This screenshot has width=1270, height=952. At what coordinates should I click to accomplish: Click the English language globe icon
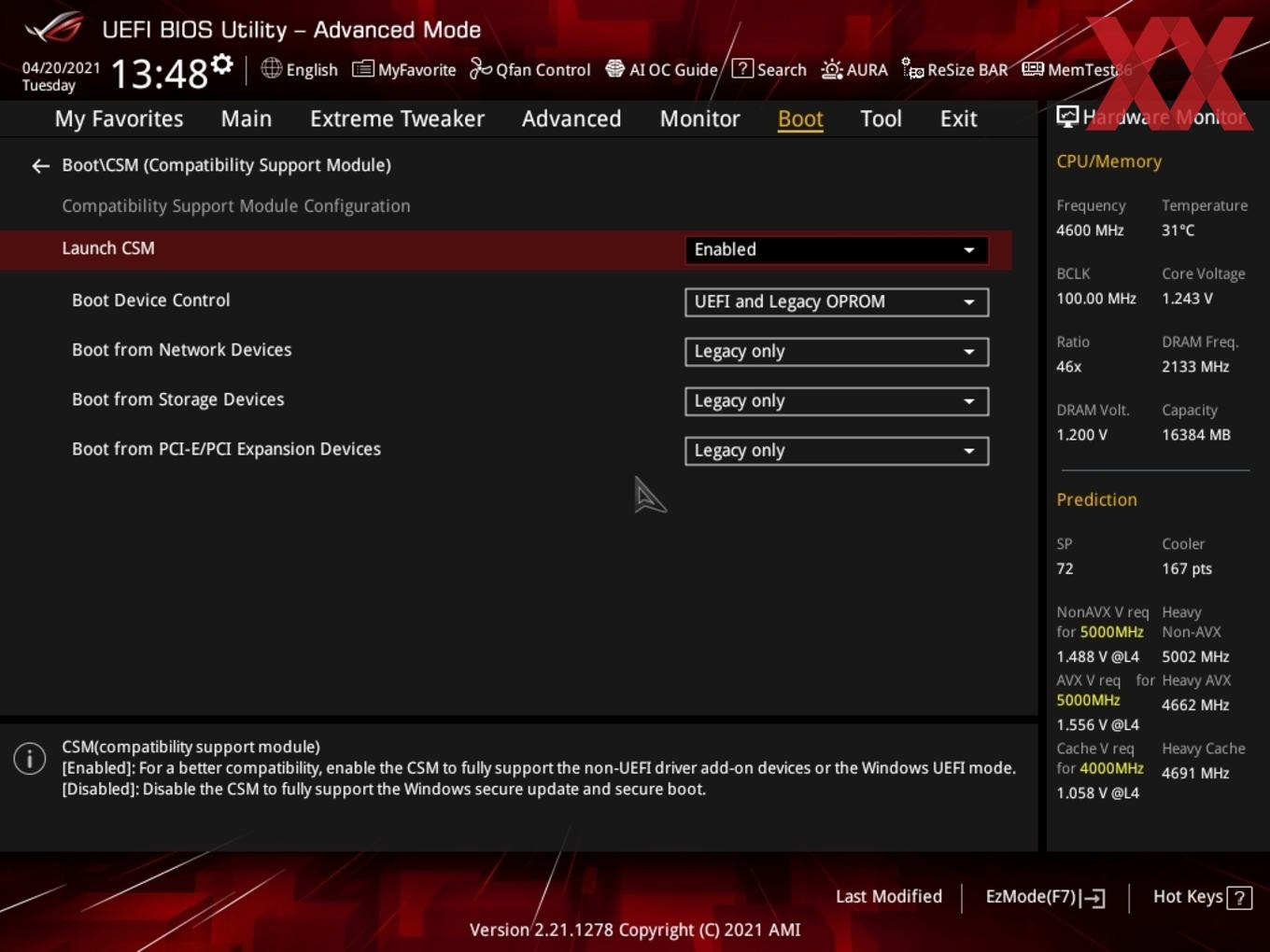[x=271, y=68]
